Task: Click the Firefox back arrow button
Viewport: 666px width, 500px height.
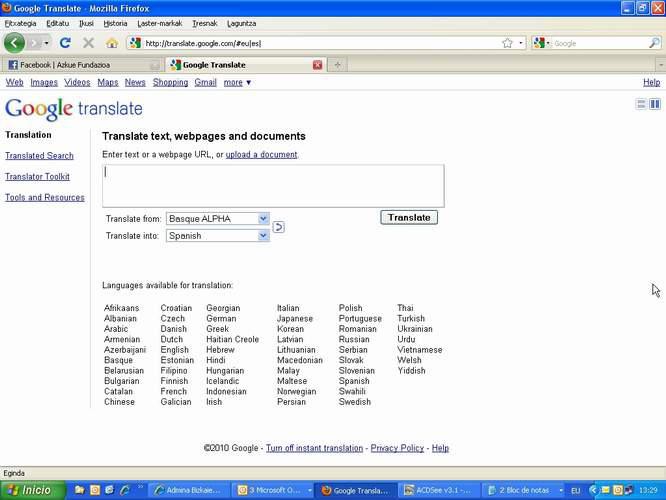Action: [x=14, y=42]
